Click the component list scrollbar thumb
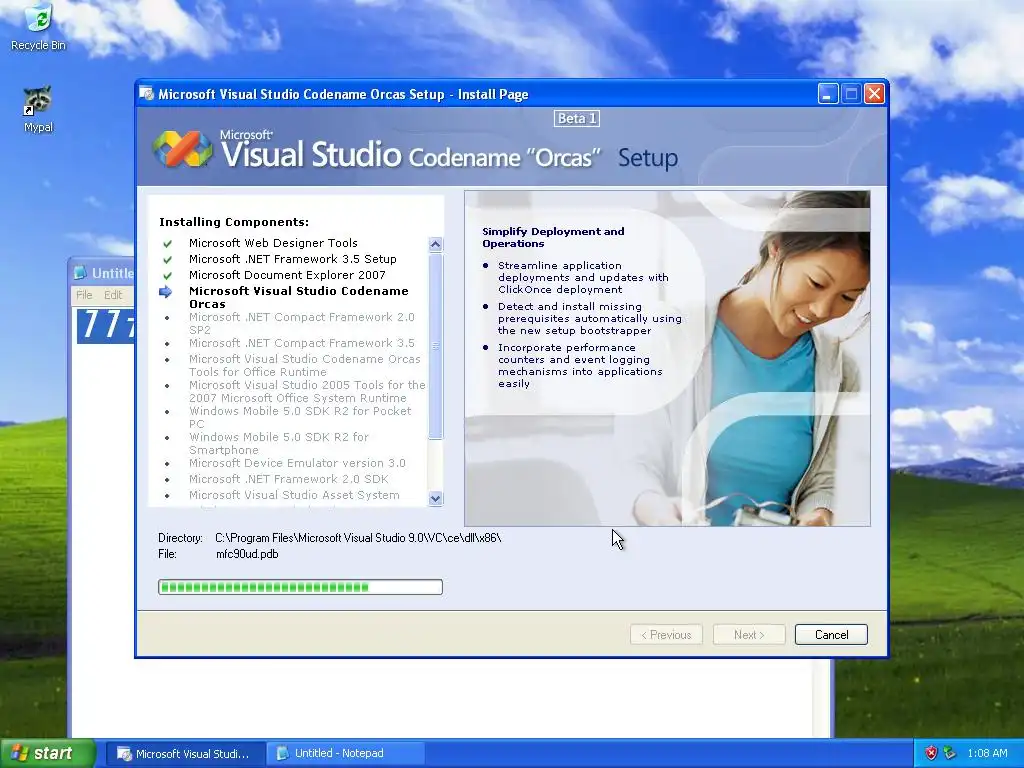 click(436, 346)
